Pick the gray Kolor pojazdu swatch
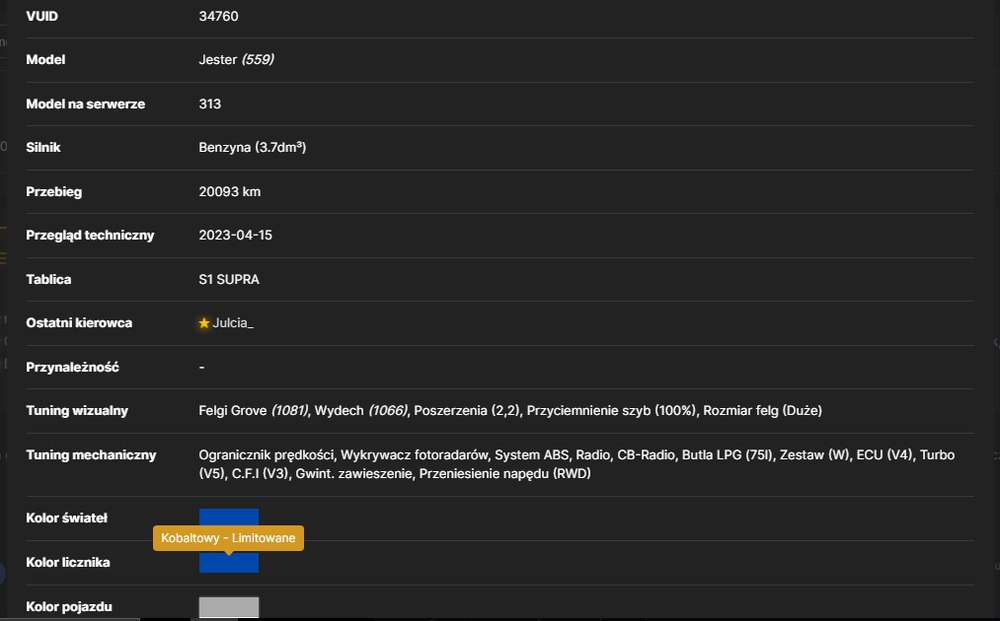The width and height of the screenshot is (1000, 621). (228, 607)
